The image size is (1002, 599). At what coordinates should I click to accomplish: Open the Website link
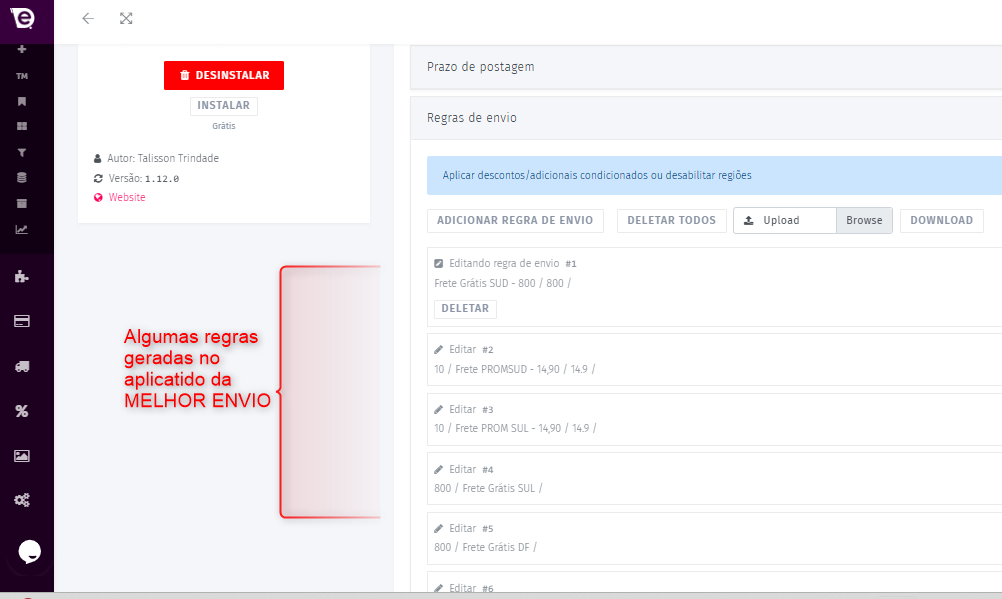point(127,198)
